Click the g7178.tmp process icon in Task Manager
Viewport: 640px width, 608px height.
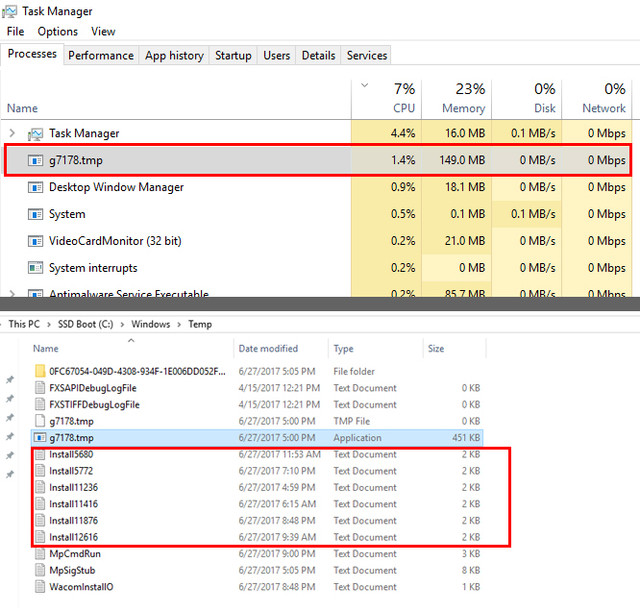(35, 160)
